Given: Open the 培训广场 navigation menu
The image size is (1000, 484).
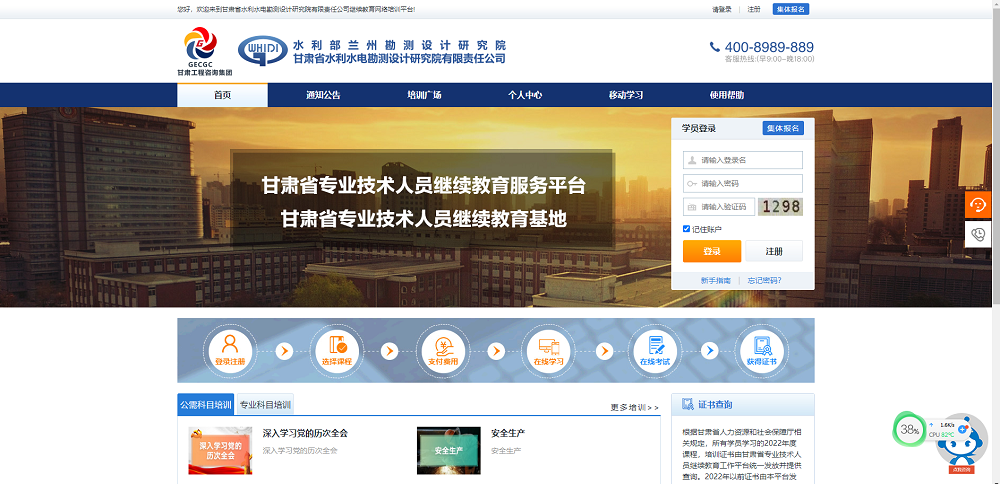Looking at the screenshot, I should [x=424, y=95].
